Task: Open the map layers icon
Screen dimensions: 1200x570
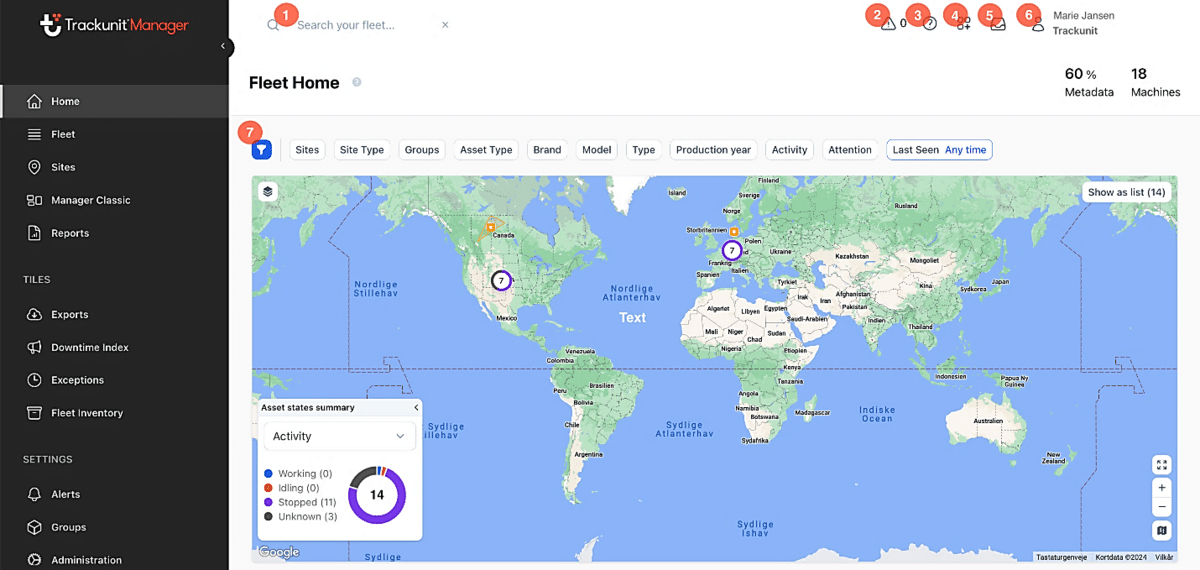Action: pyautogui.click(x=268, y=191)
